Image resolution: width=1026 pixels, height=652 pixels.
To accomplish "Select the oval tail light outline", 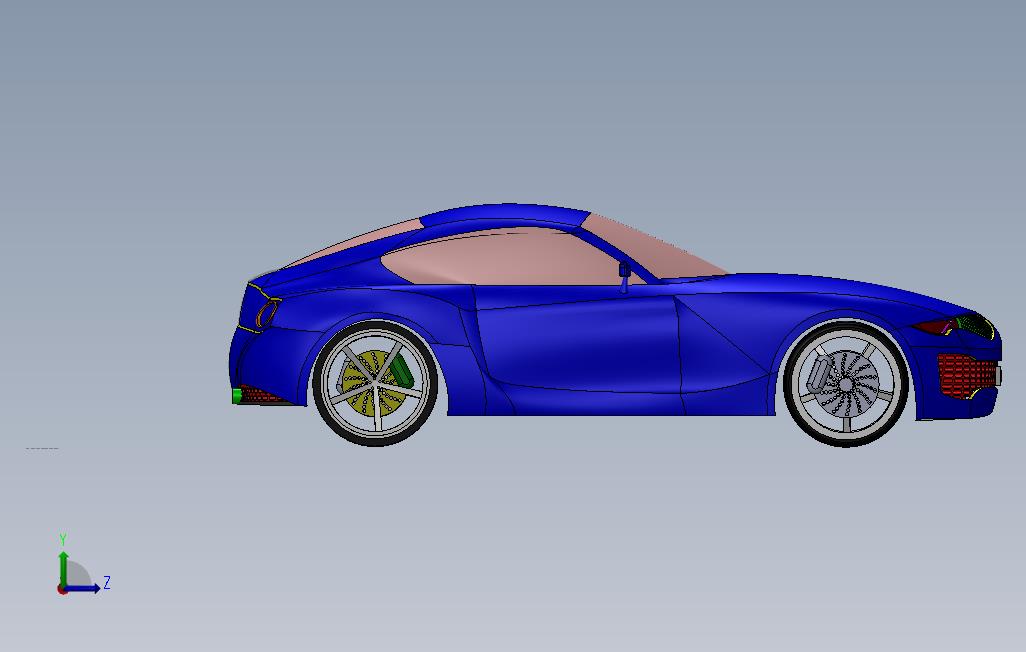I will click(x=266, y=314).
